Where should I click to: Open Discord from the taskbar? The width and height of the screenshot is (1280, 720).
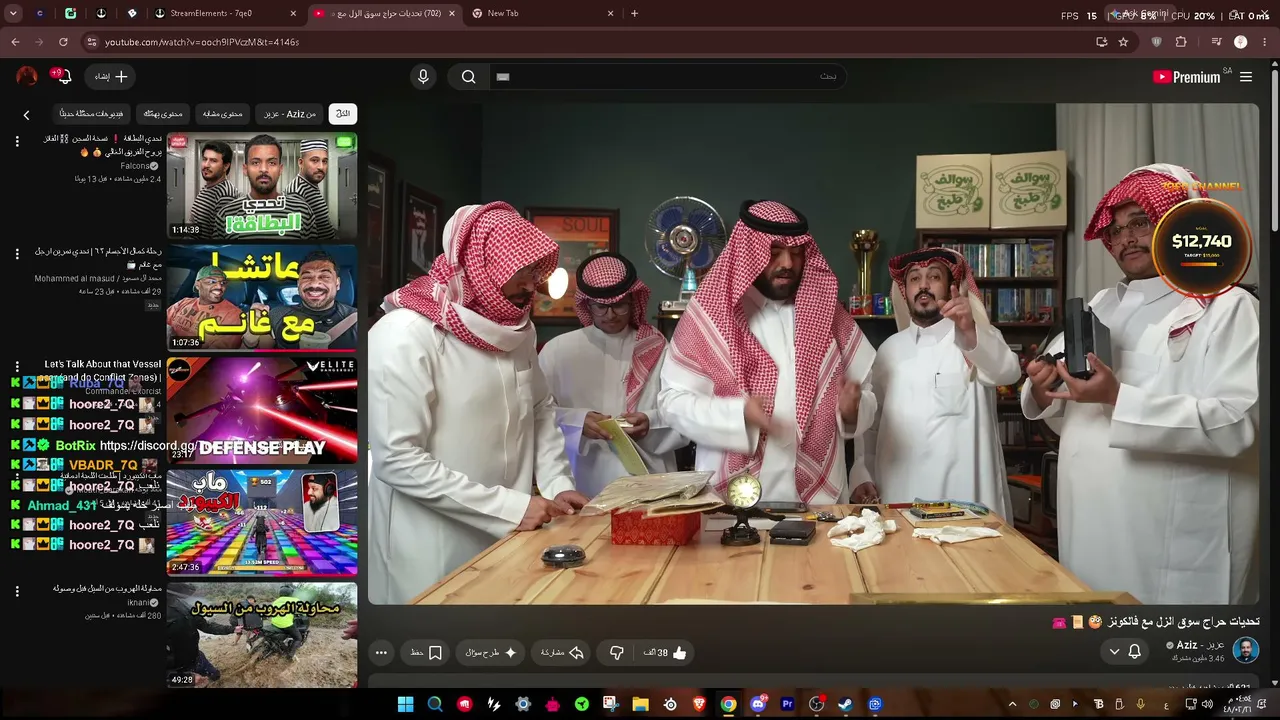[758, 704]
